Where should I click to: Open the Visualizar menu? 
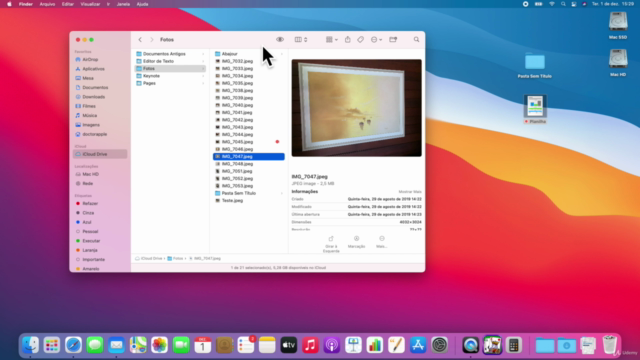pyautogui.click(x=90, y=4)
